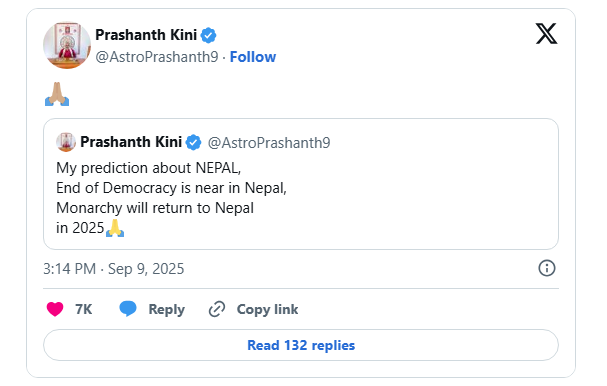Open the @AstroPrashanth9 handle in the header
Screen dimensions: 607x386
click(x=157, y=57)
